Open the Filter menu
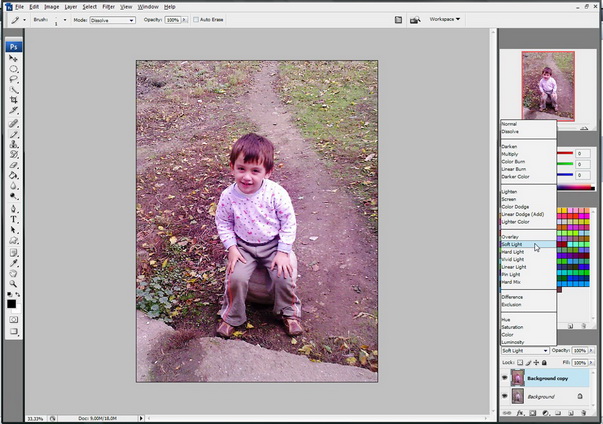 [x=108, y=7]
